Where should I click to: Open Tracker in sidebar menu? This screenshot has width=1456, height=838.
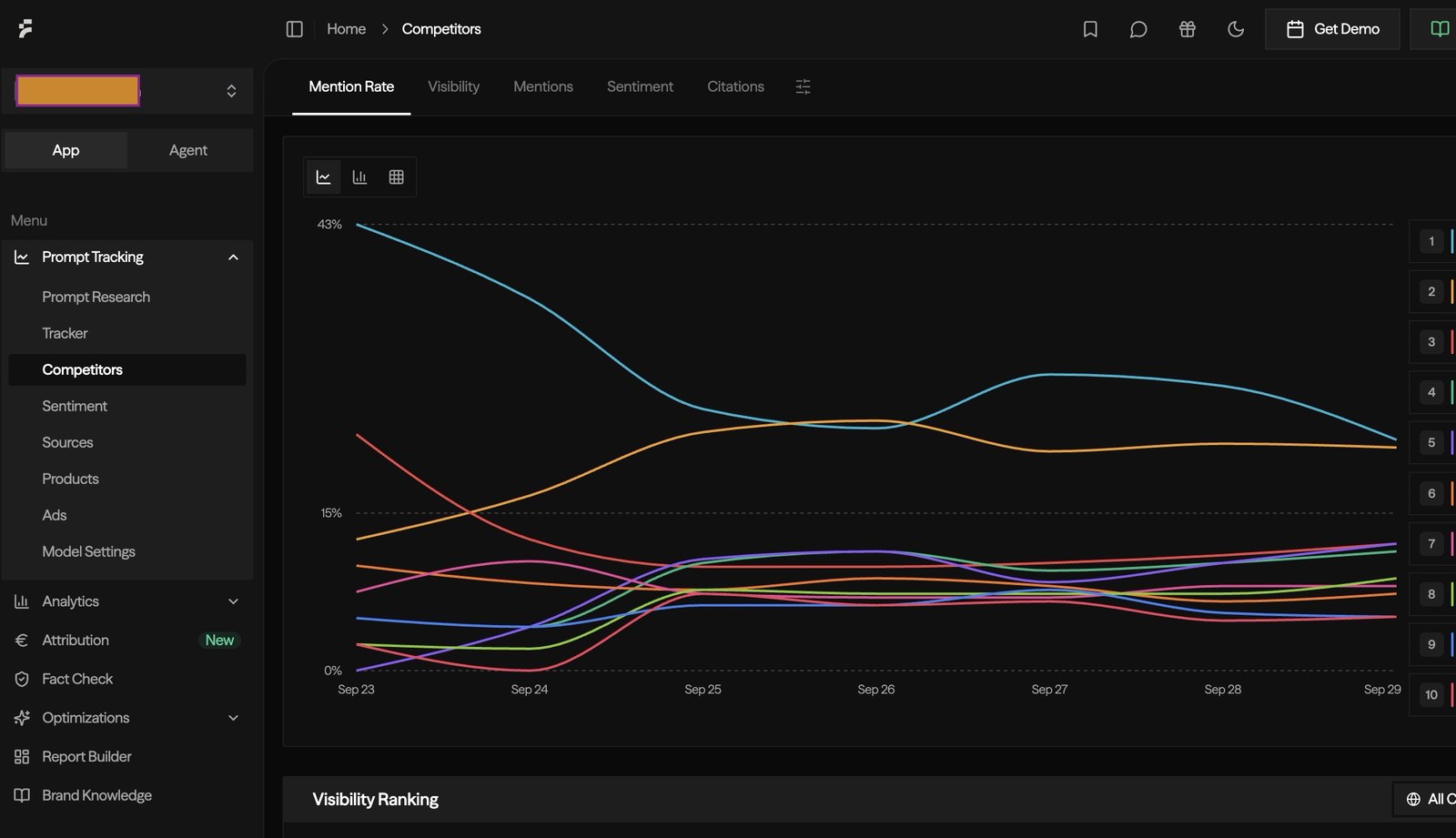coord(65,333)
